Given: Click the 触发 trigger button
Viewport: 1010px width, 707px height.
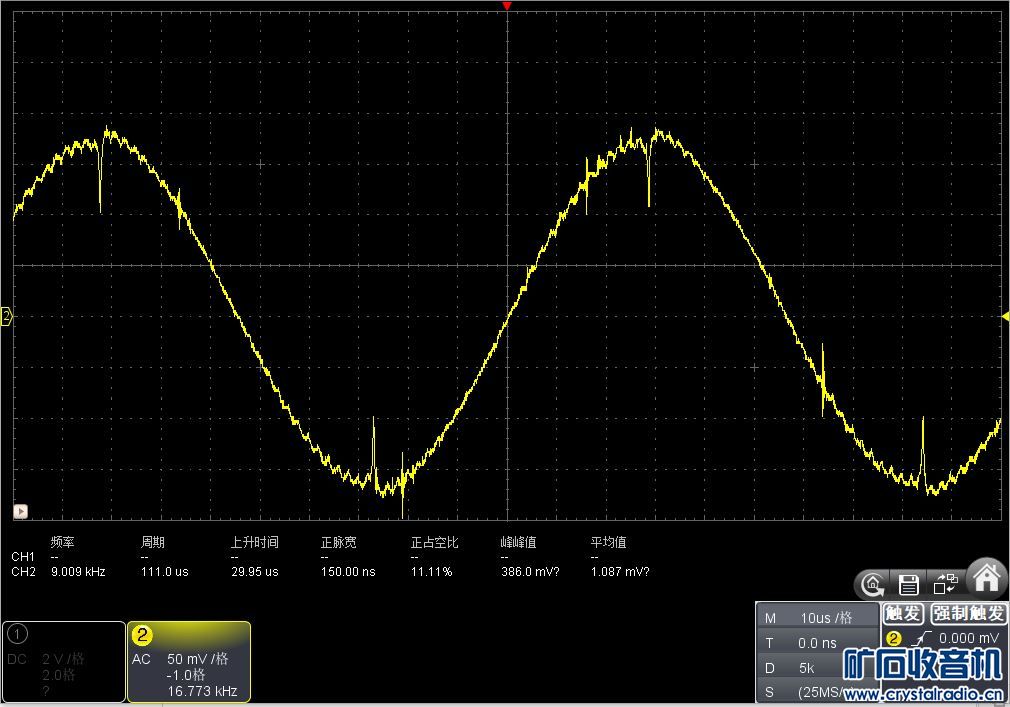Looking at the screenshot, I should coord(903,614).
